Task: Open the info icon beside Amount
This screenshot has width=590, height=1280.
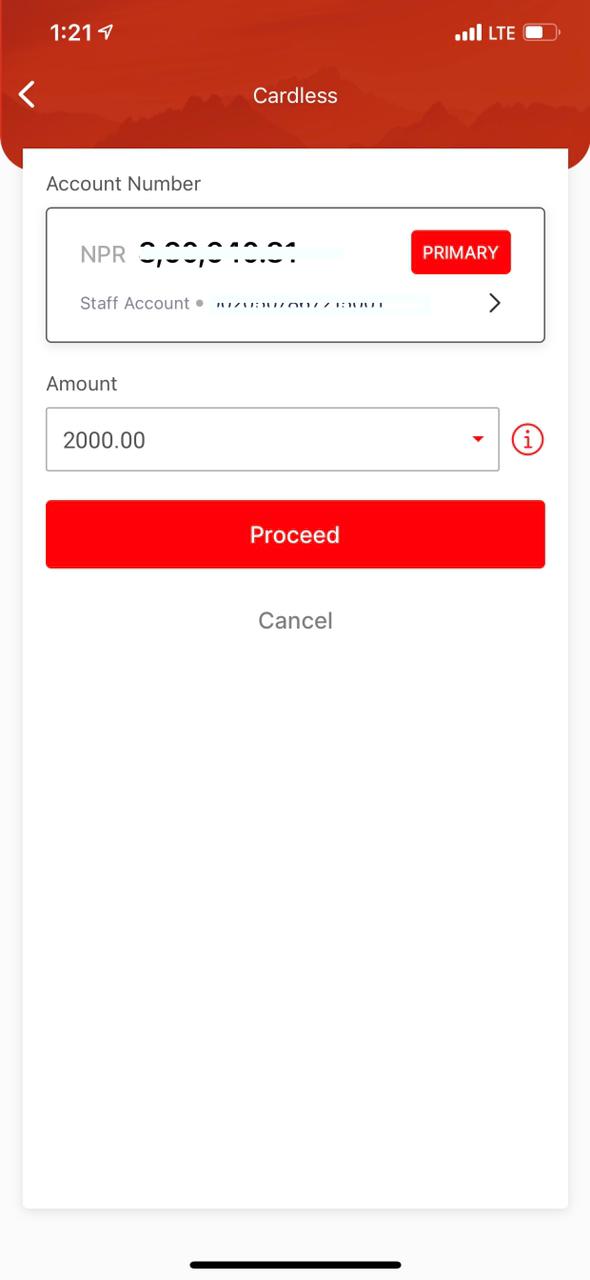Action: point(527,439)
